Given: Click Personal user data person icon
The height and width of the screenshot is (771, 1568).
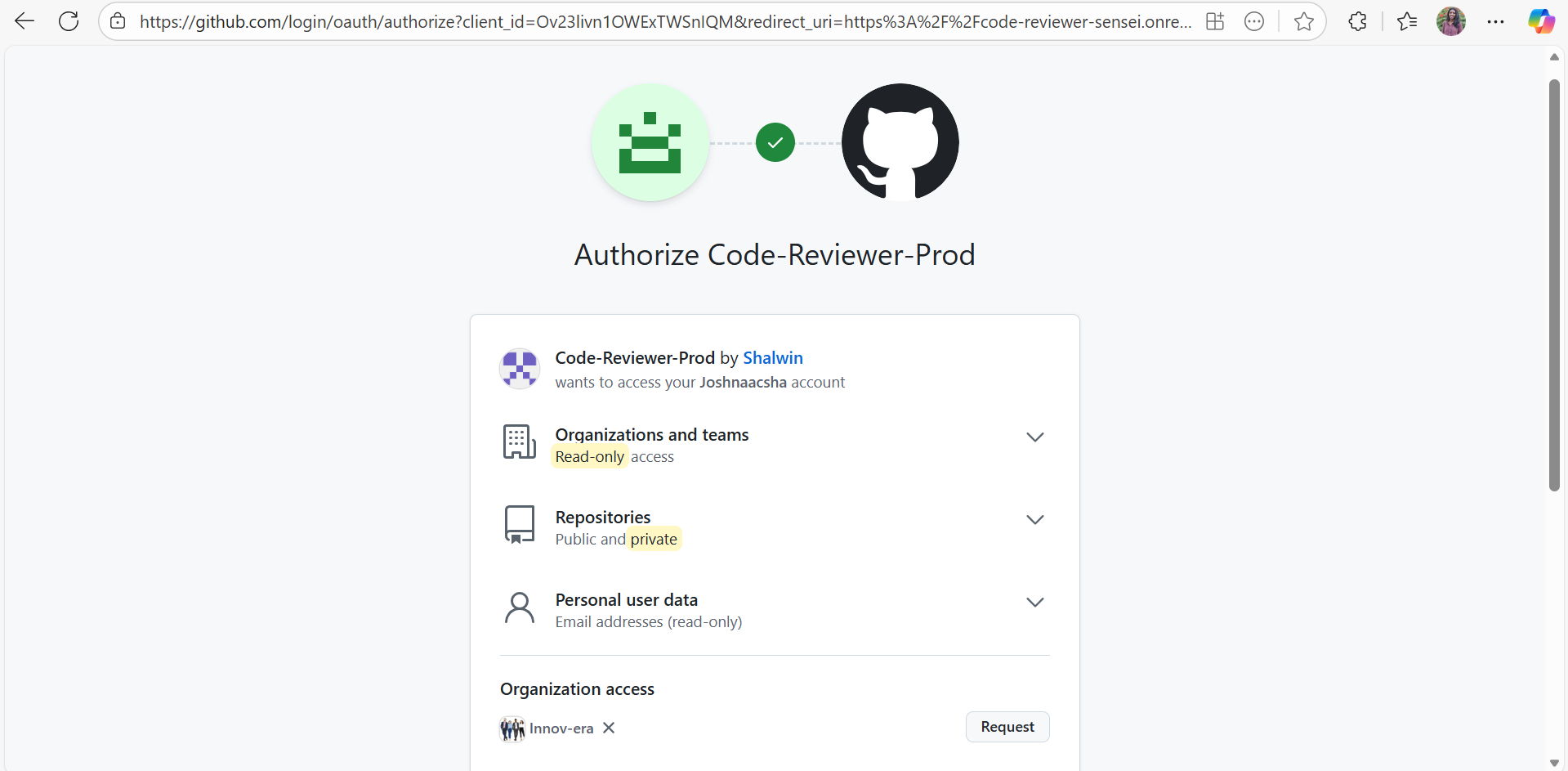Looking at the screenshot, I should point(520,608).
